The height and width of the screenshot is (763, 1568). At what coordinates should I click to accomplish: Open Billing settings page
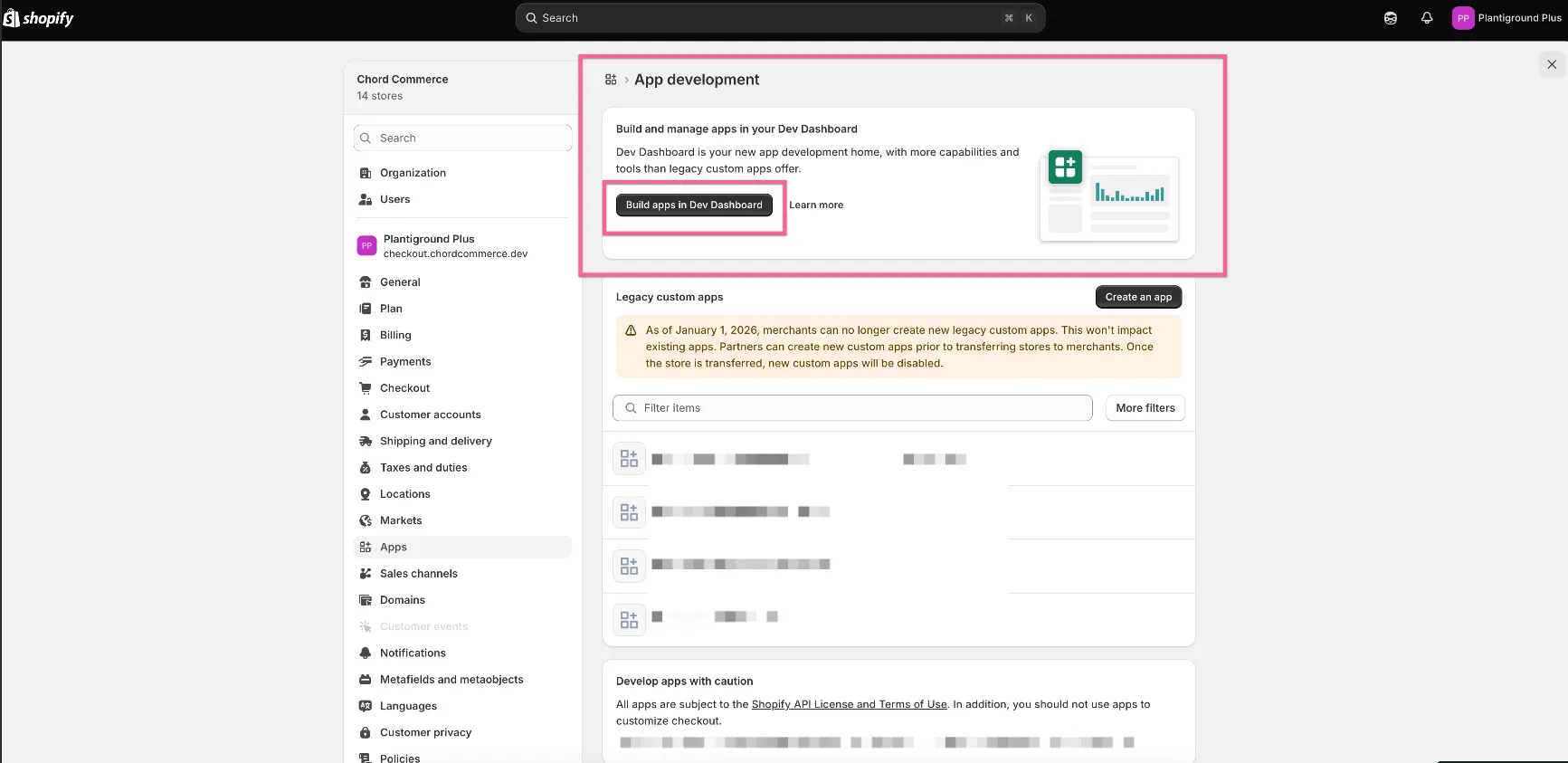[x=462, y=335]
